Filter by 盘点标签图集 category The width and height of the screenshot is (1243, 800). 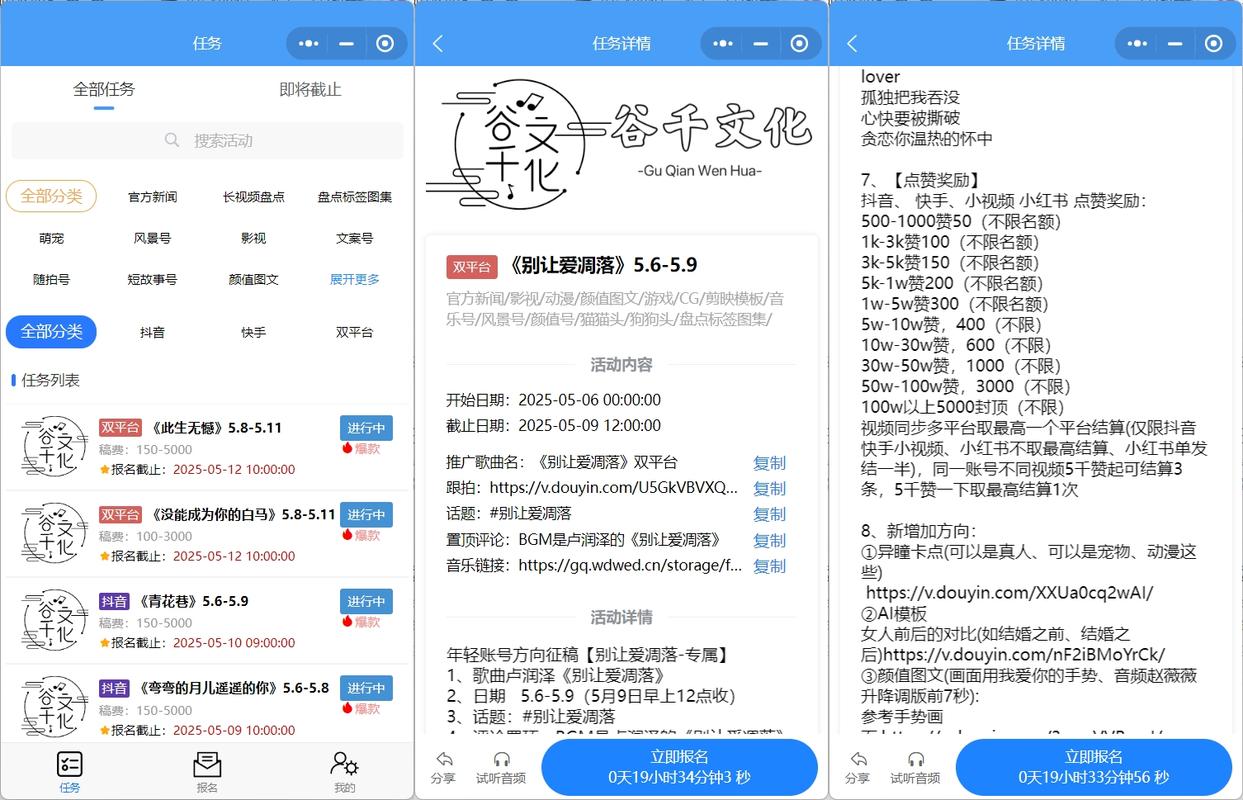(x=355, y=197)
